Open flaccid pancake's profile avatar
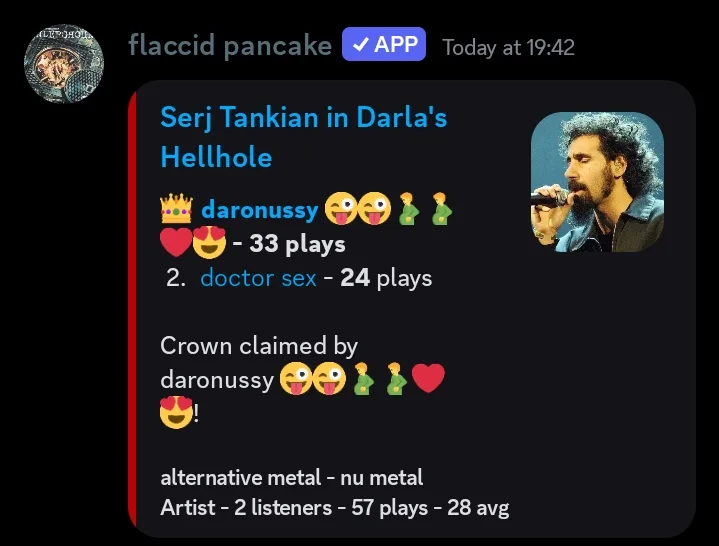Viewport: 719px width, 546px height. [64, 64]
